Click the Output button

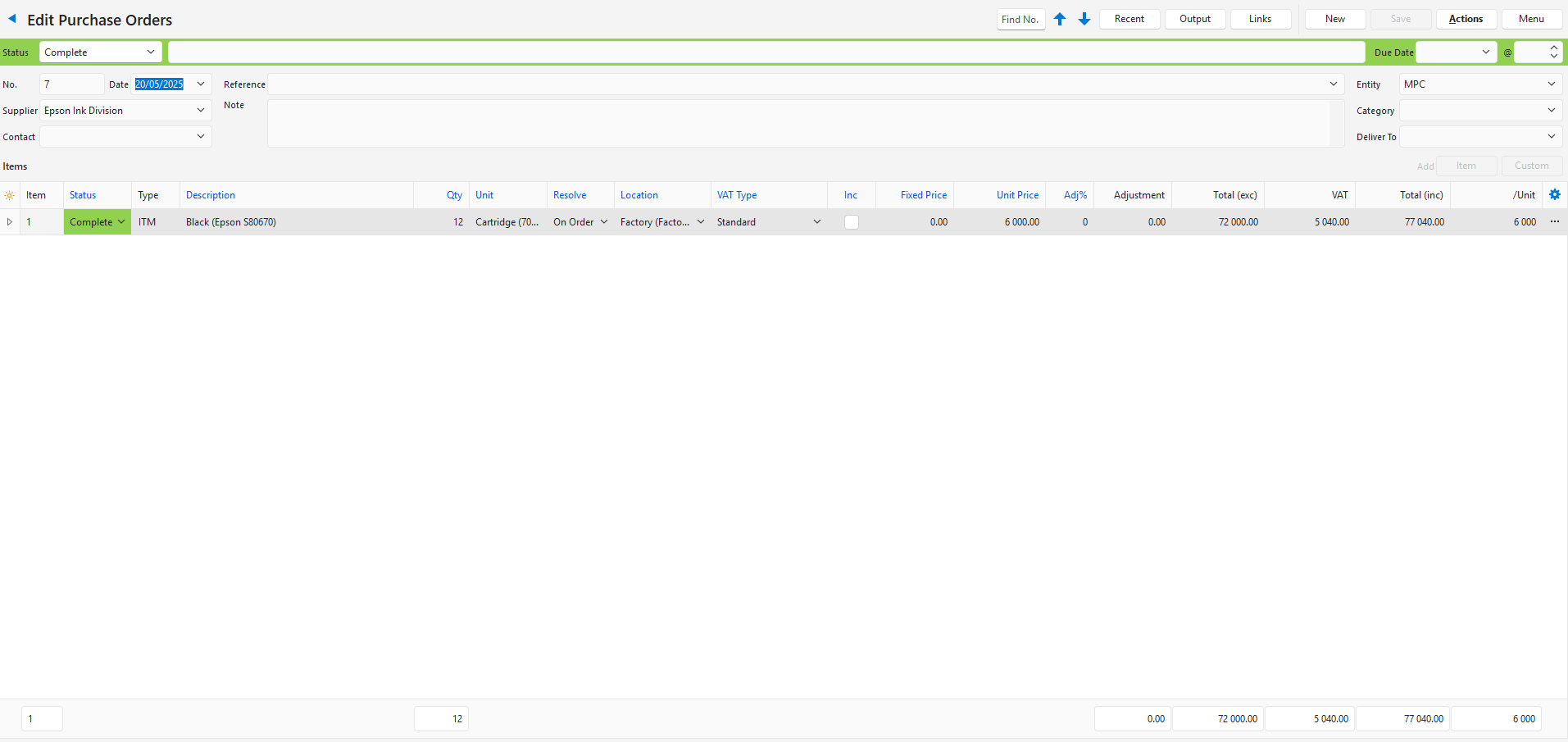[x=1194, y=19]
